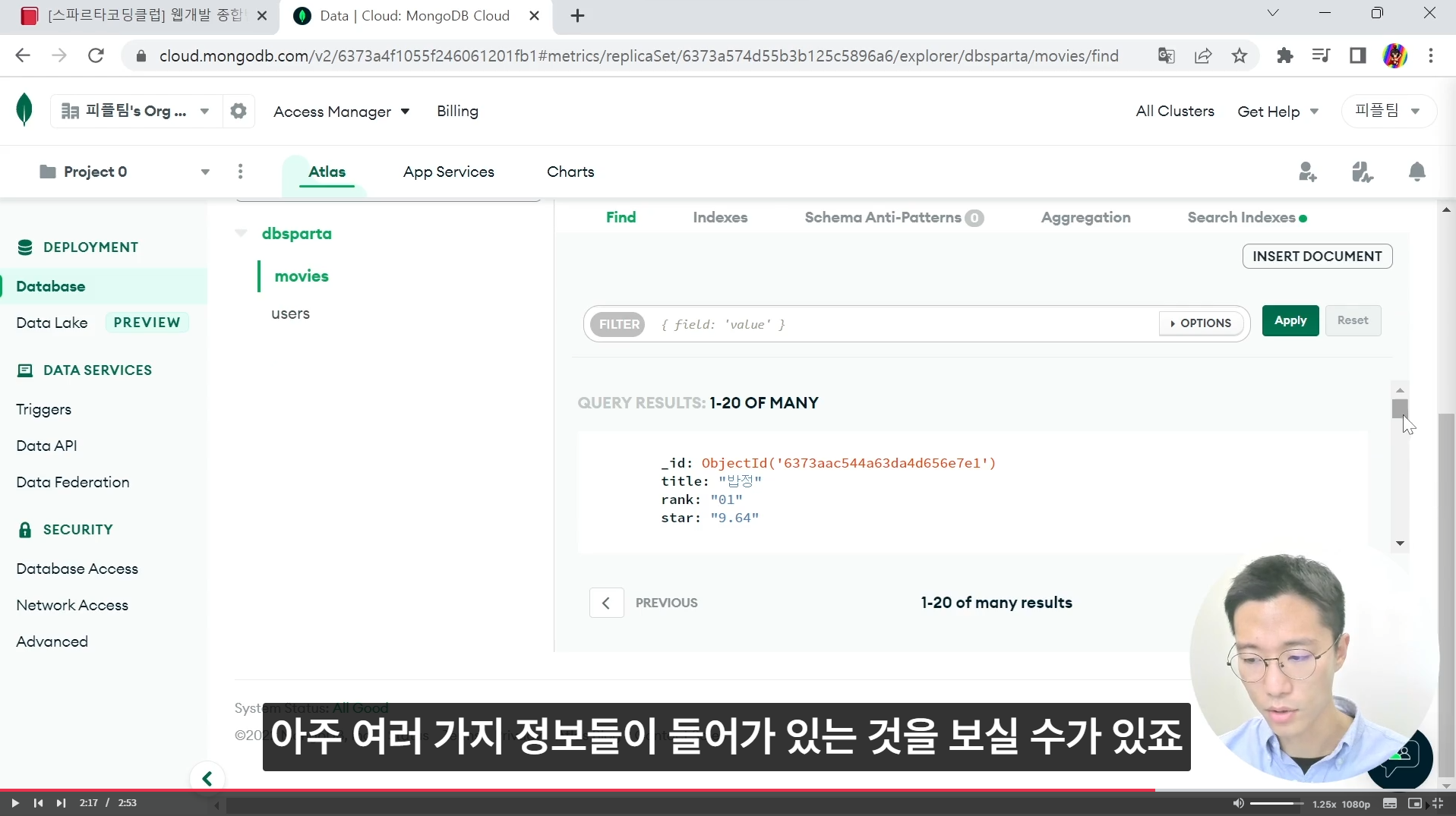This screenshot has height=816, width=1456.
Task: Open organization settings gear icon
Action: coord(238,112)
